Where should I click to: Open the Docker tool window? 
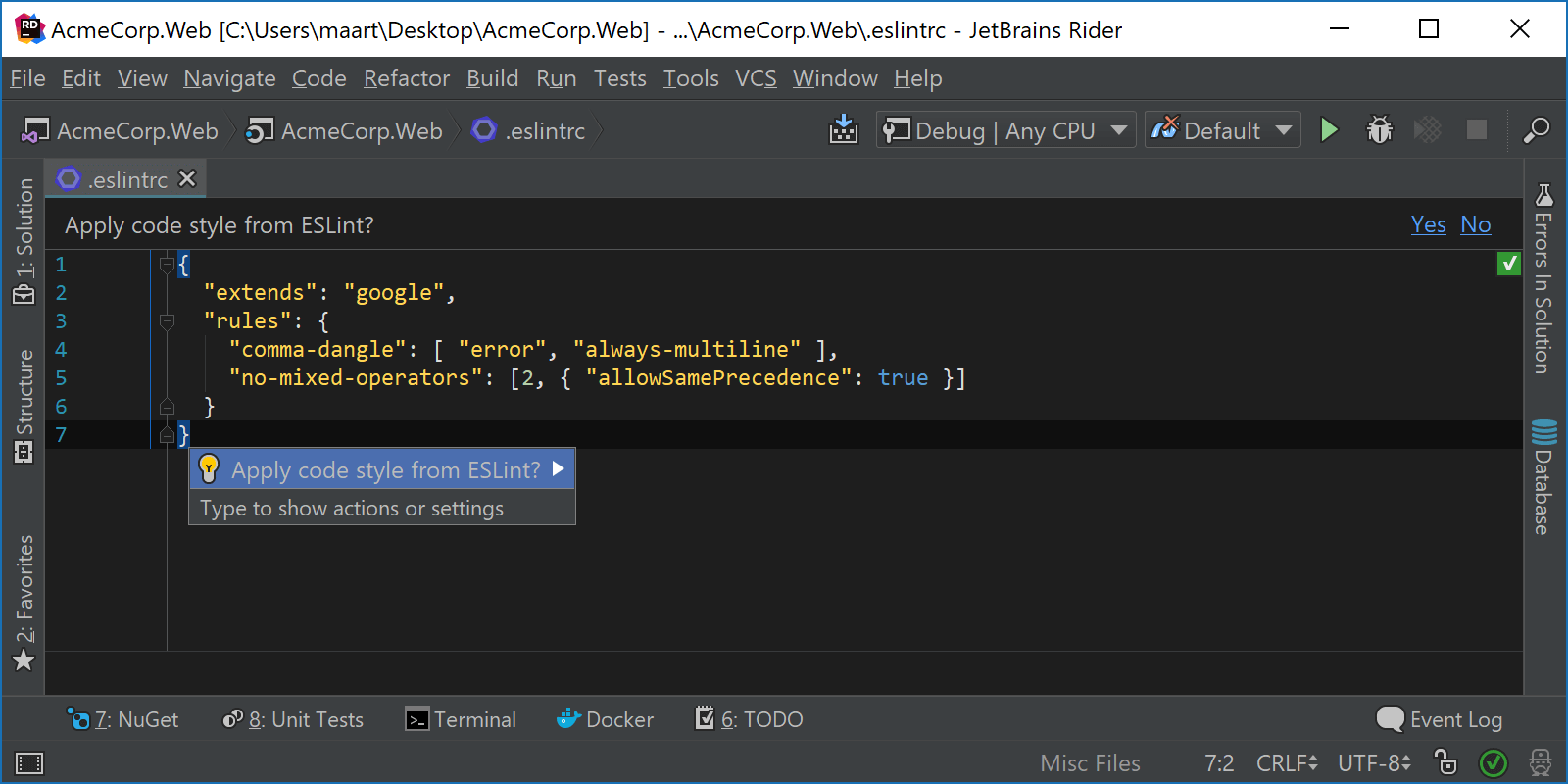pos(605,719)
